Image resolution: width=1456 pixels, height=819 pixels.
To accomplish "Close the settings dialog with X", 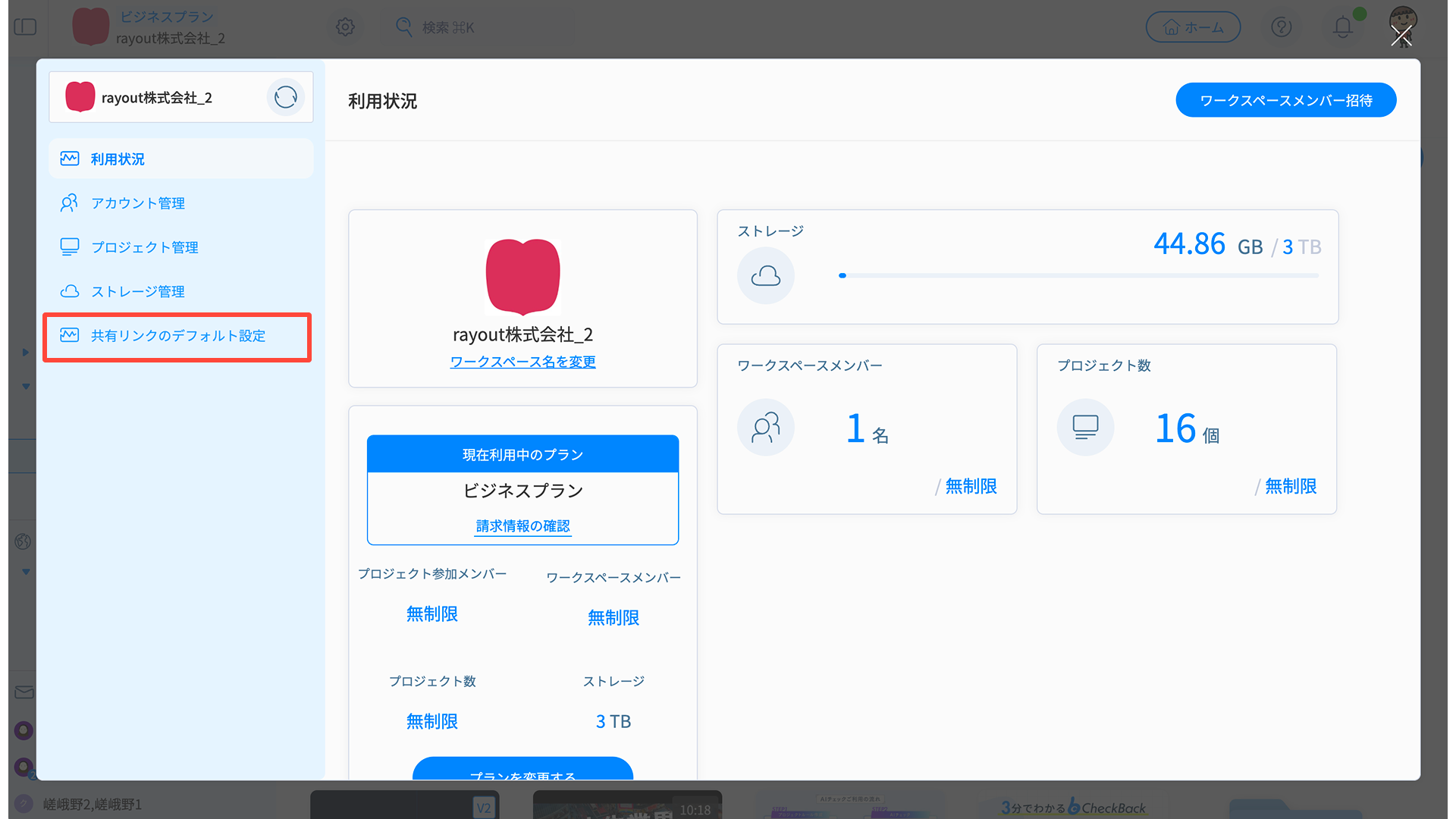I will 1401,36.
